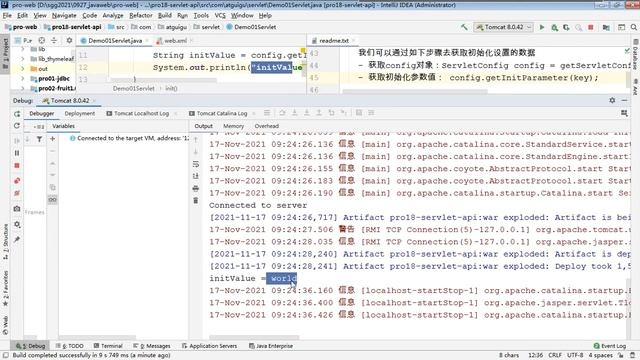Toggle Show watches in variables glasses icon

tap(53, 200)
